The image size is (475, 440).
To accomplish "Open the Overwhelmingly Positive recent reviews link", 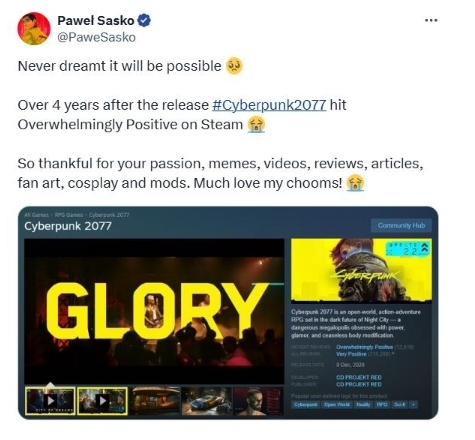I will point(364,347).
